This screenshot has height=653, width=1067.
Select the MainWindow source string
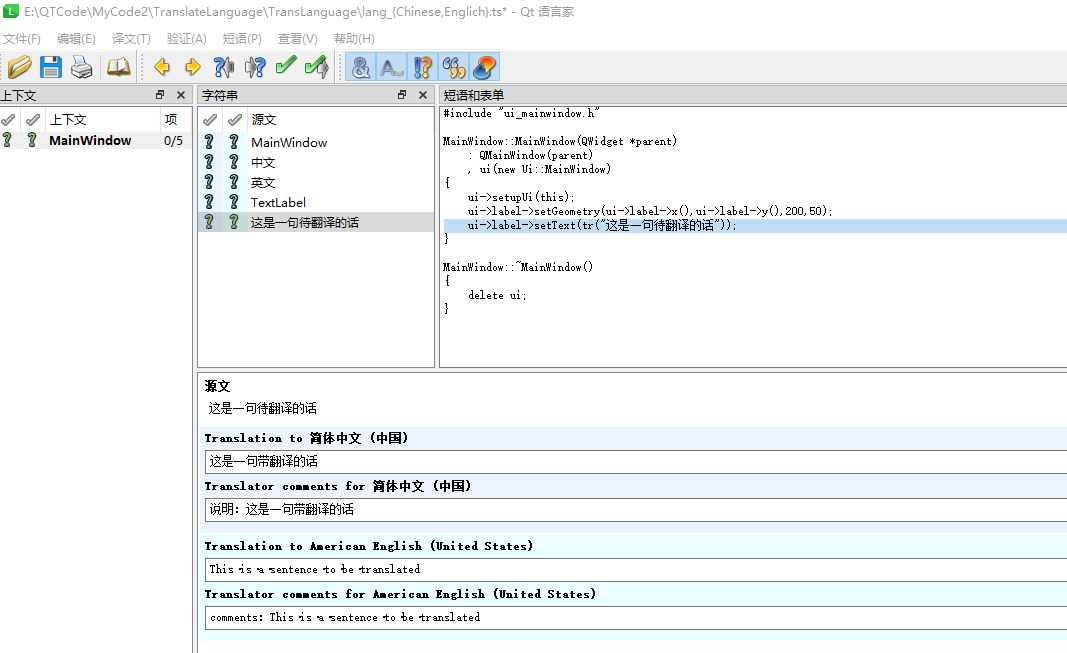tap(316, 142)
